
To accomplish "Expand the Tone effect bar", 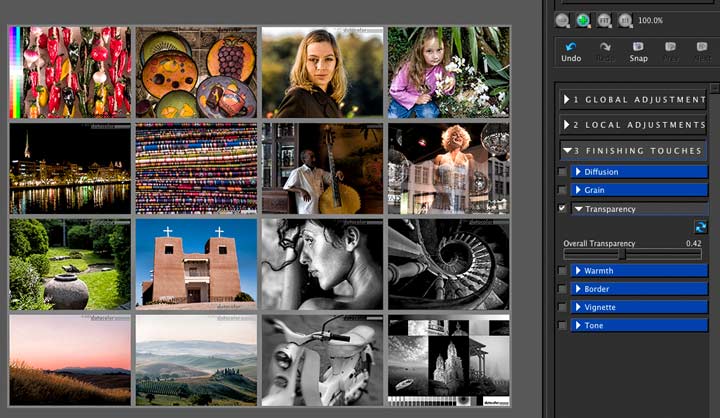I will click(x=639, y=325).
